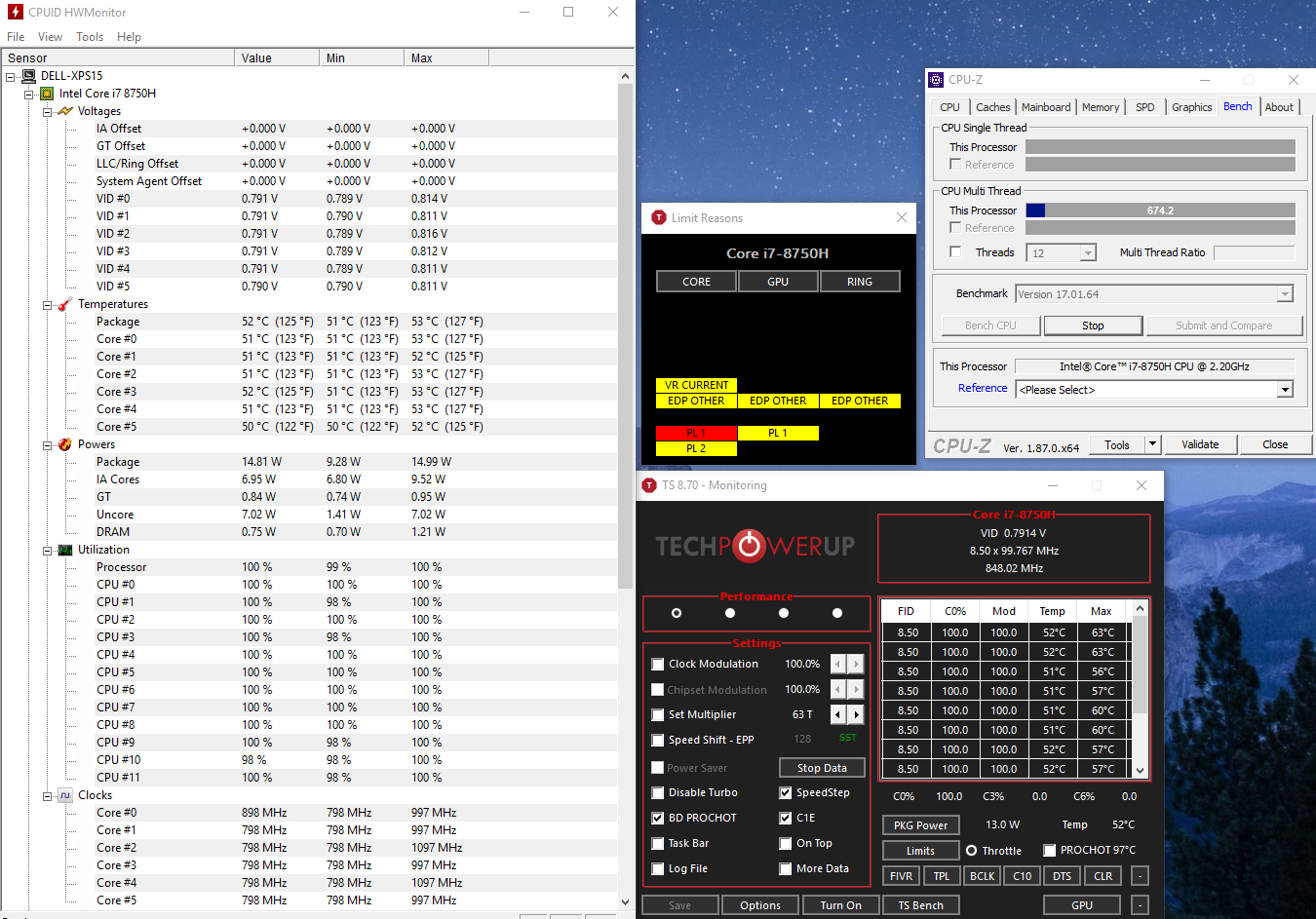
Task: Collapse the Temperatures tree node
Action: click(x=47, y=305)
